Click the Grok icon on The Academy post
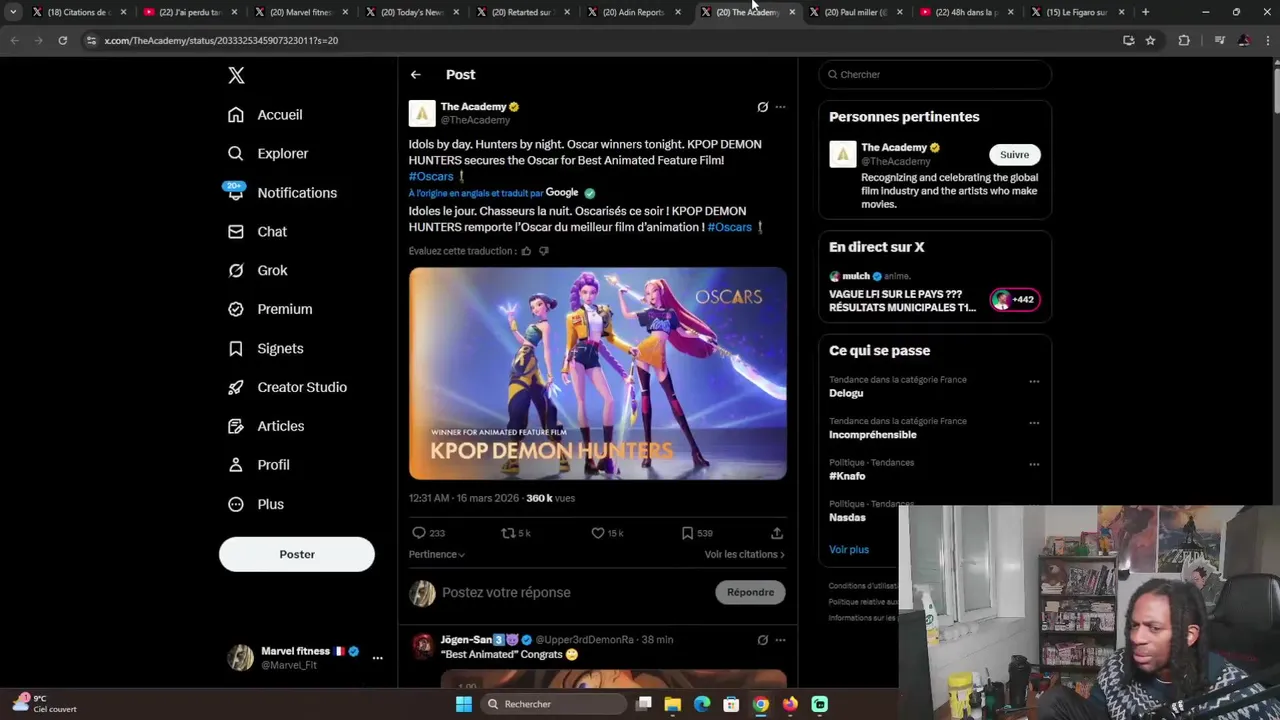Viewport: 1280px width, 720px height. (762, 107)
